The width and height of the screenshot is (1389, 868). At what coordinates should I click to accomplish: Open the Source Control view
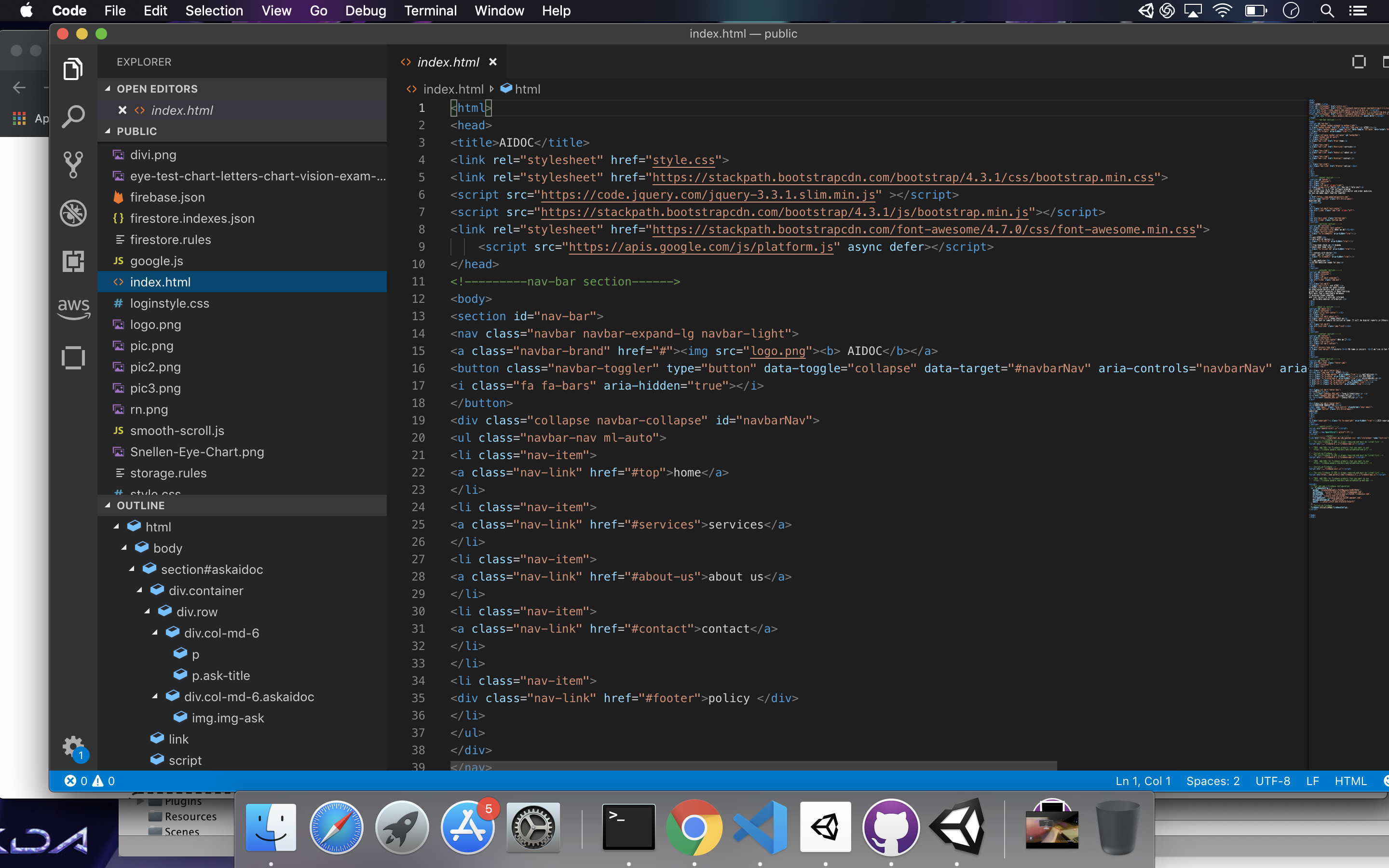click(73, 165)
